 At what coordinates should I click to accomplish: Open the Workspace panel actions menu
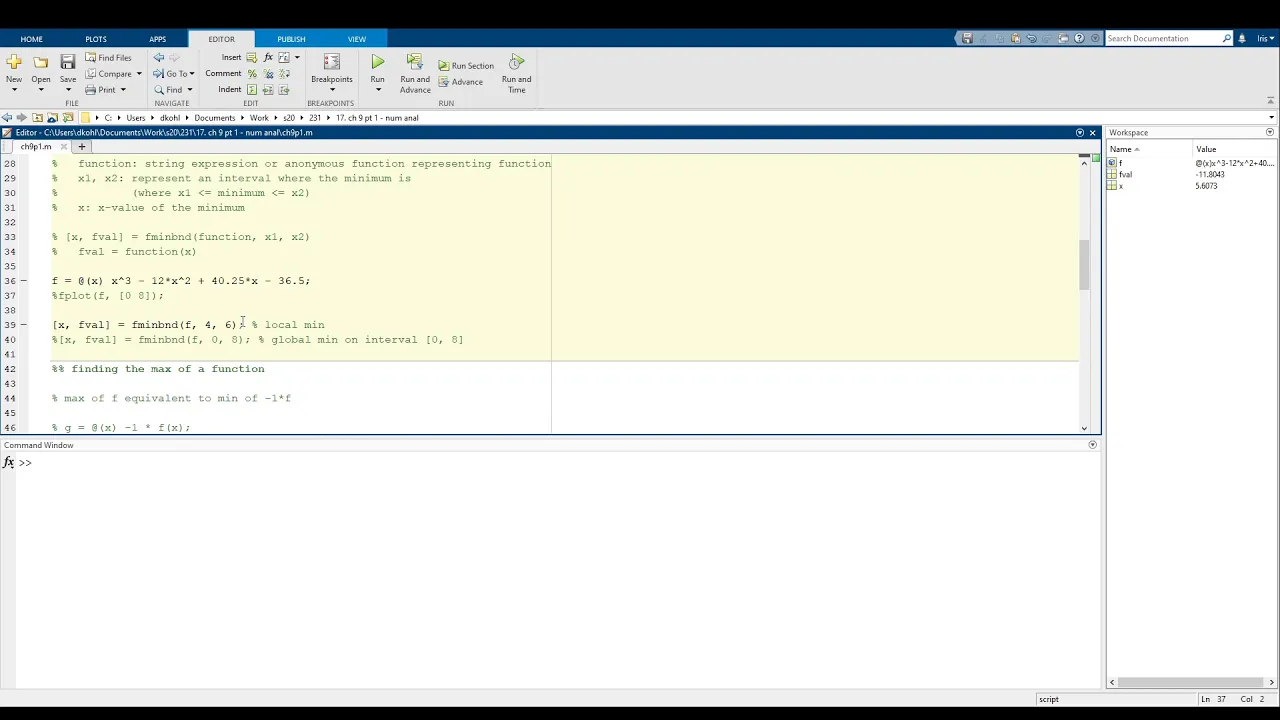click(1271, 132)
